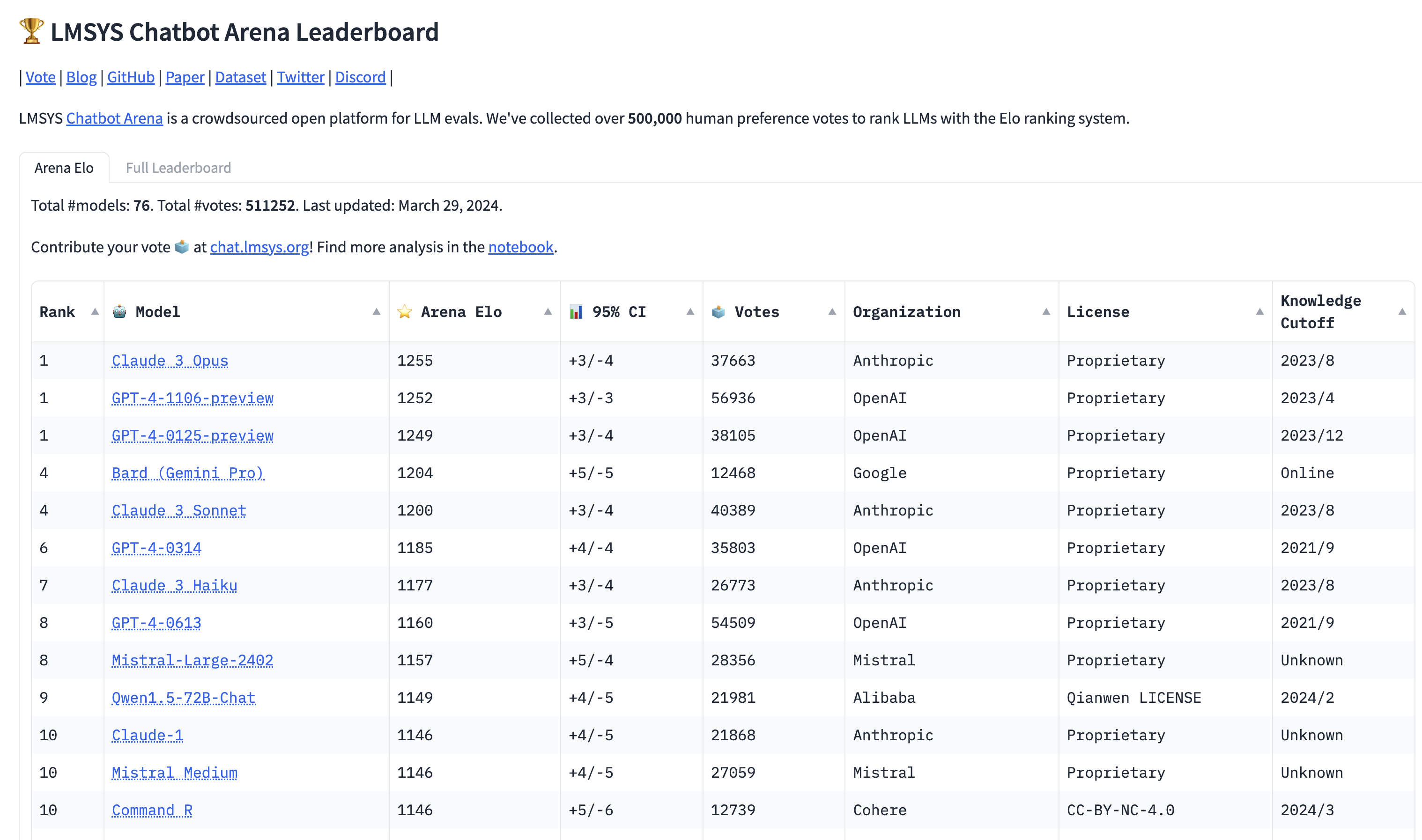Click the 95% CI sort arrow
The height and width of the screenshot is (840, 1422).
pyautogui.click(x=690, y=311)
